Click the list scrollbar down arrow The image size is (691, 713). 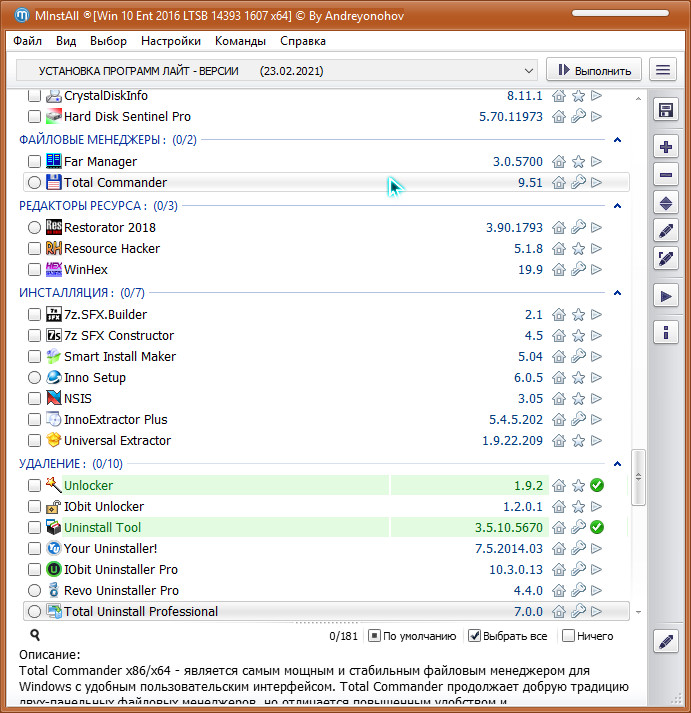tap(638, 613)
